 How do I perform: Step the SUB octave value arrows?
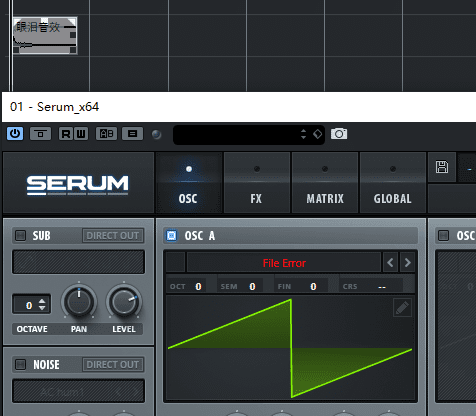[x=42, y=304]
